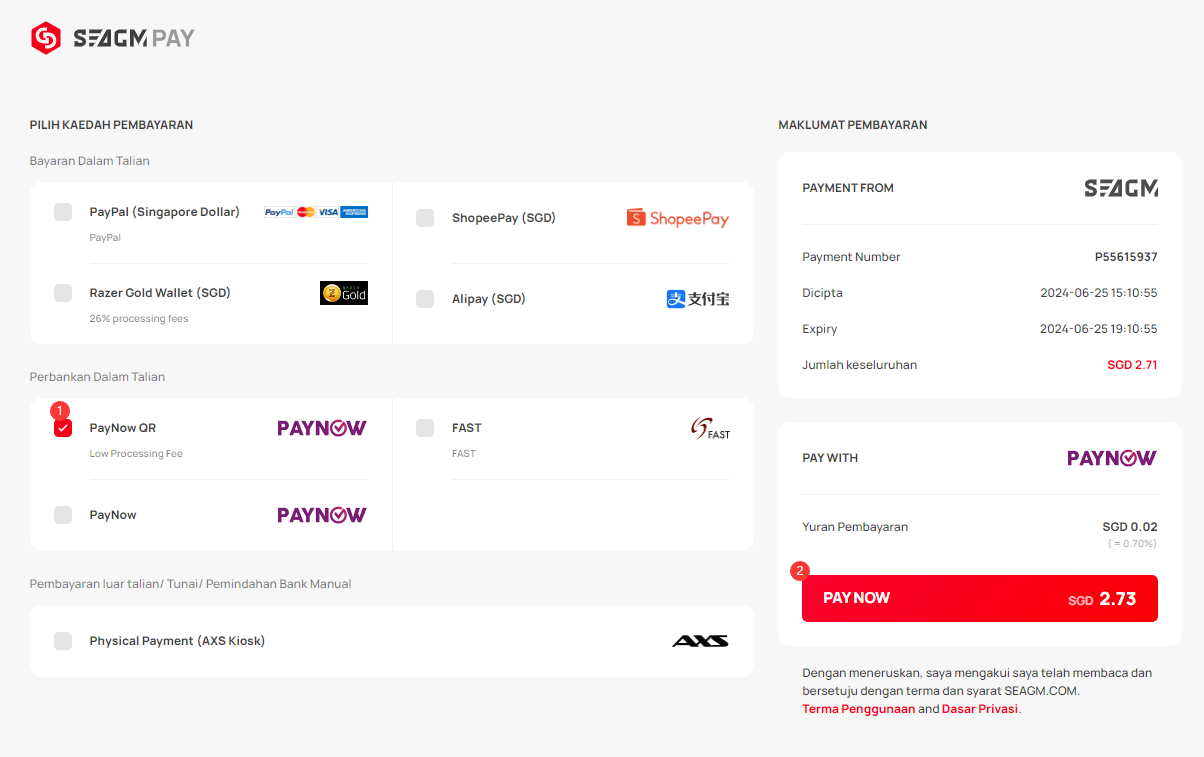Check the FAST payment option box

coord(425,428)
